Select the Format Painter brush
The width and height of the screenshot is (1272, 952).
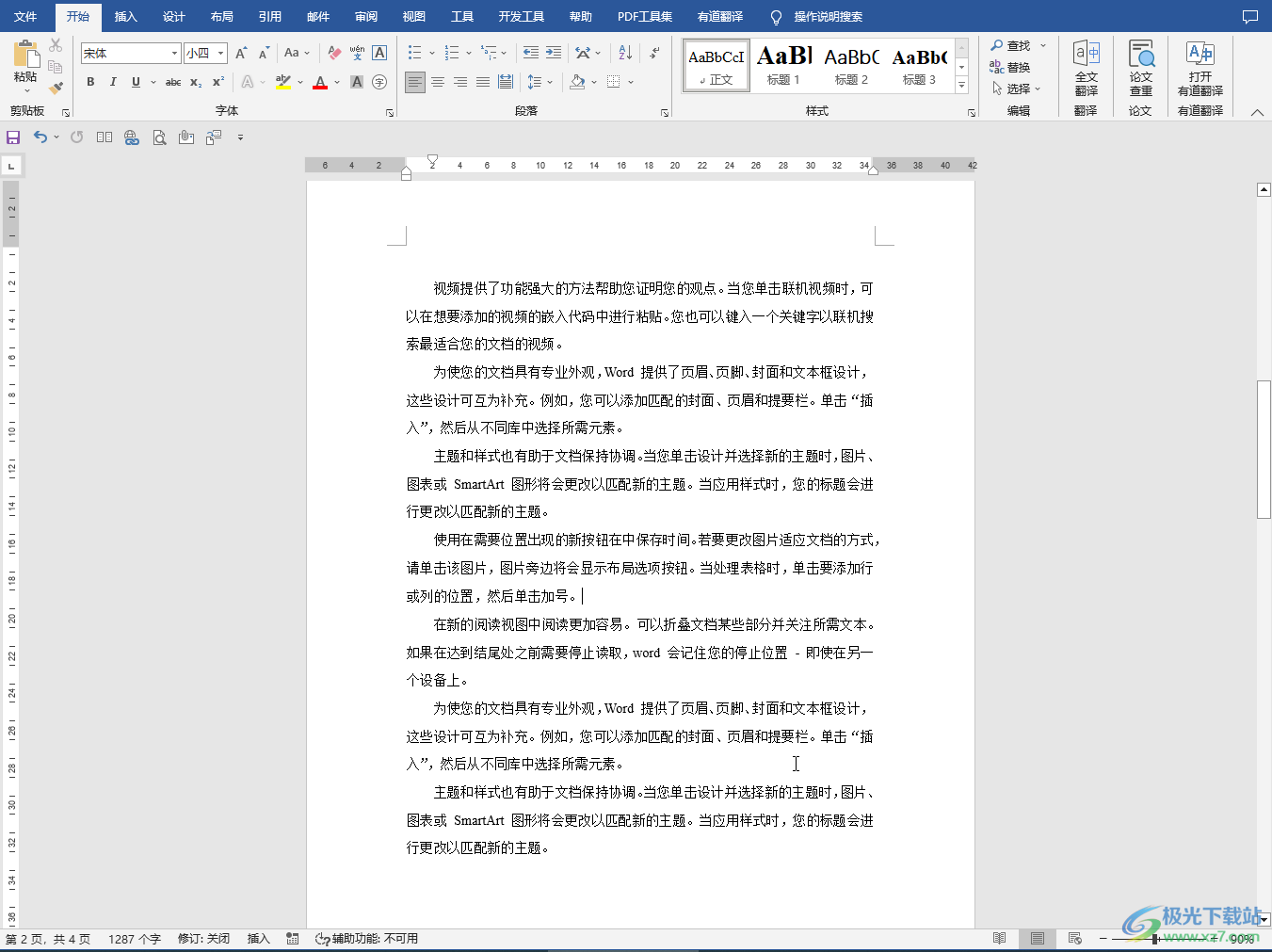point(56,88)
